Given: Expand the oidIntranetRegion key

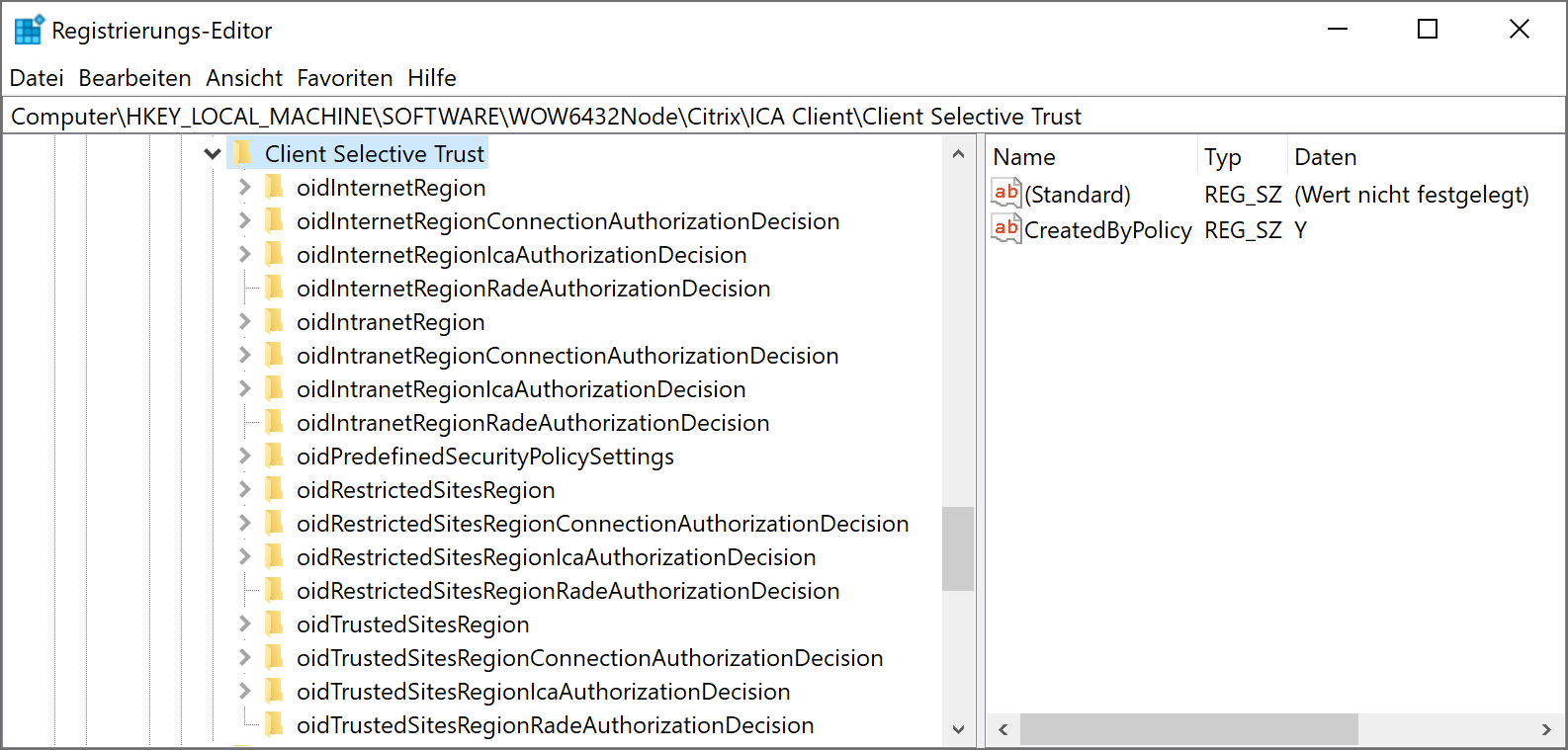Looking at the screenshot, I should tap(244, 322).
